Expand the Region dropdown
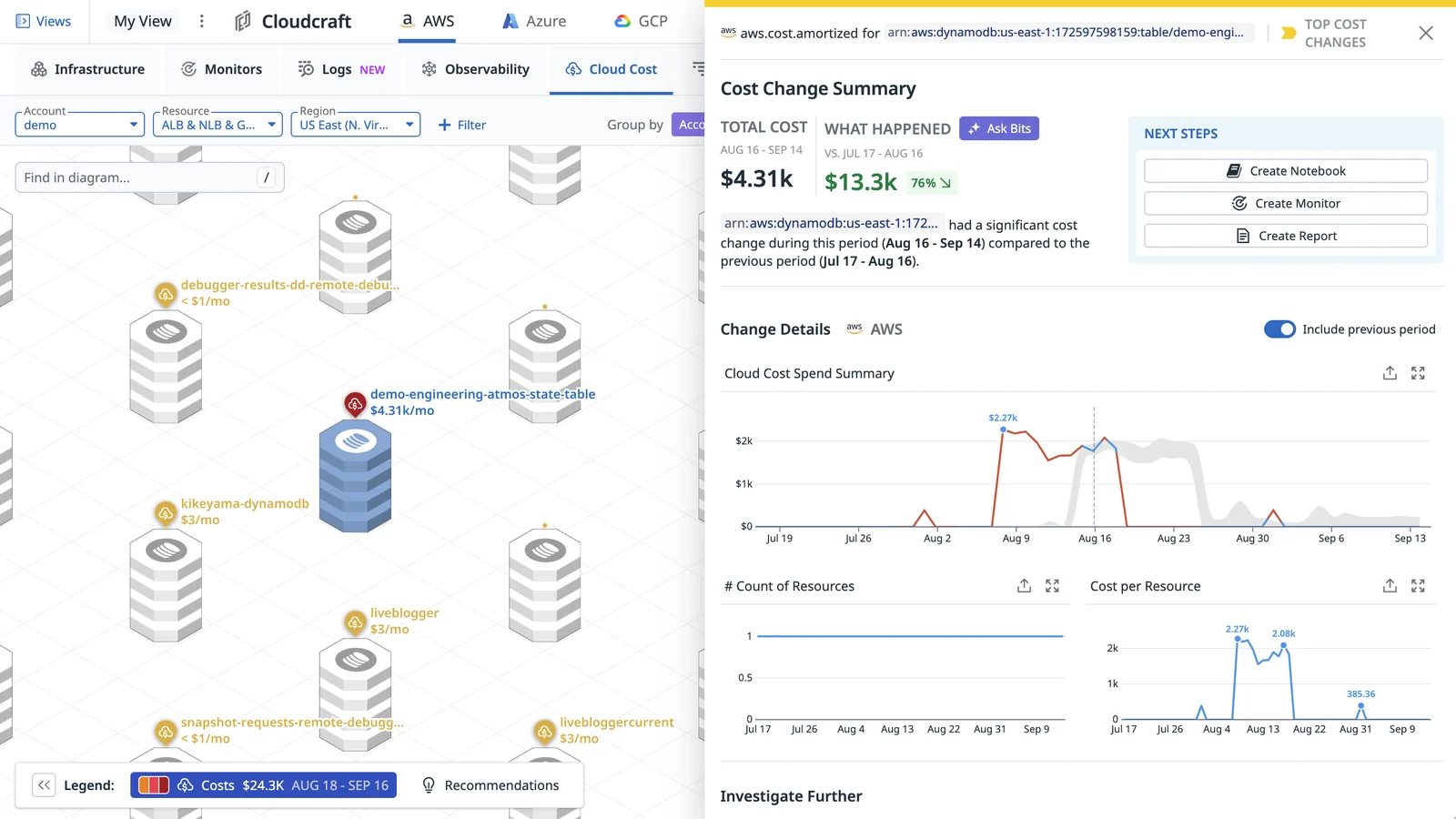 pyautogui.click(x=356, y=125)
